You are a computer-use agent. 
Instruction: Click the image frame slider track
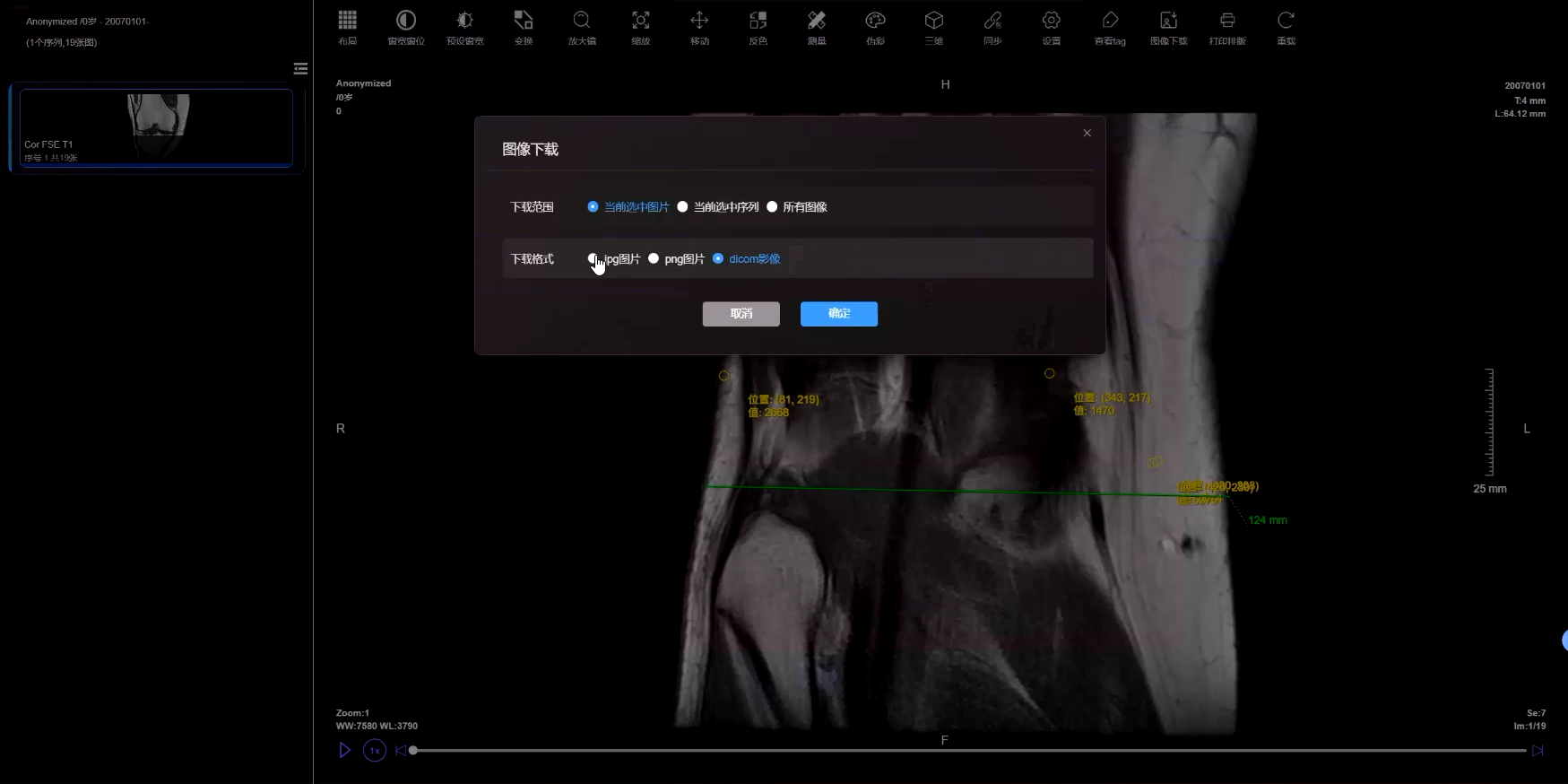[968, 751]
